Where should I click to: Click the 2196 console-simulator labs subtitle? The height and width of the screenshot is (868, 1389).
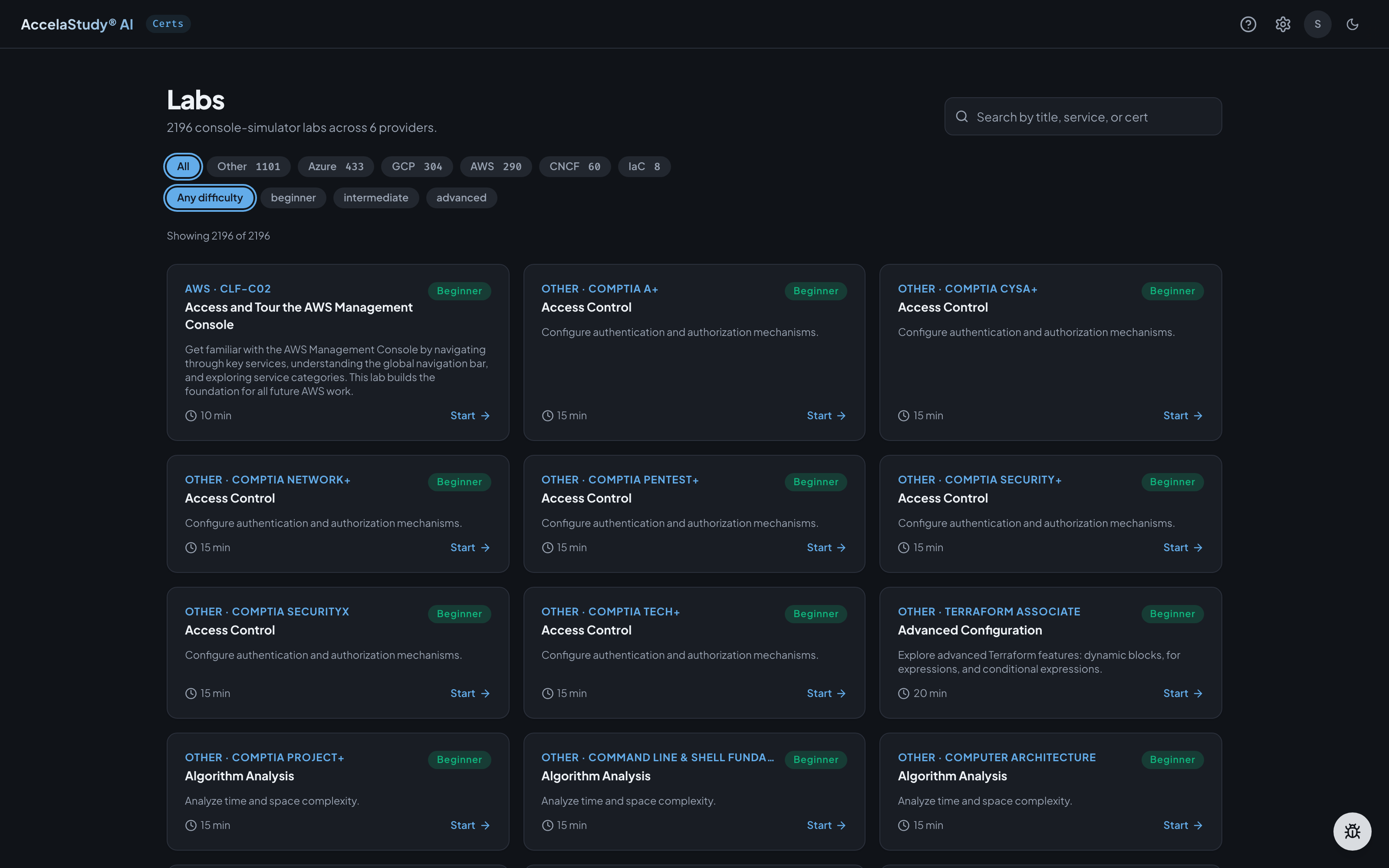point(302,128)
